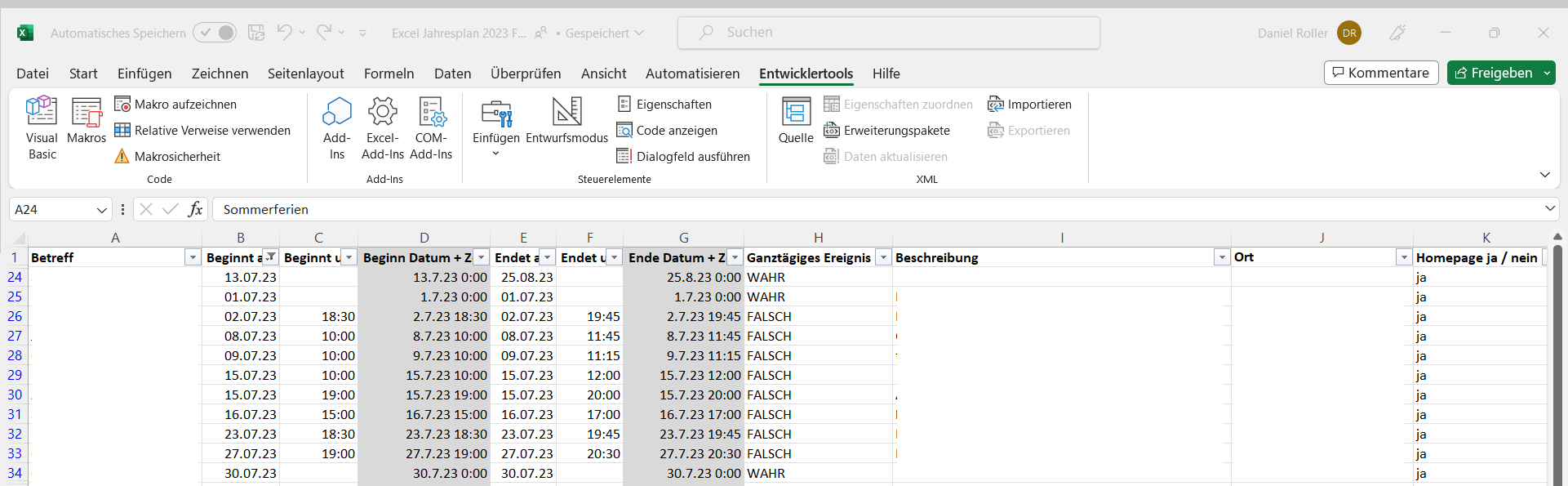Open Daniel Roller account avatar

(1349, 33)
